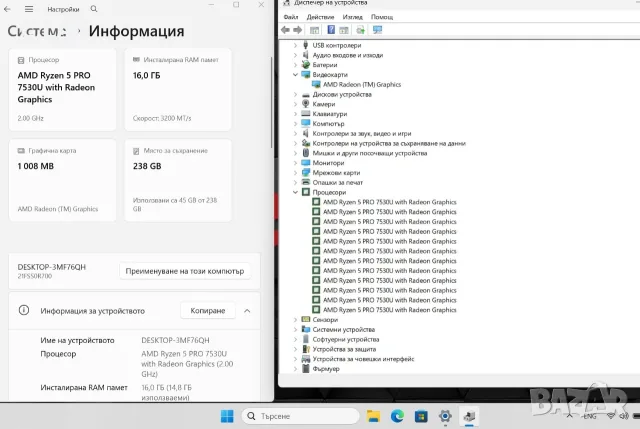Click the Графична карта card
640x429 pixels.
62,180
